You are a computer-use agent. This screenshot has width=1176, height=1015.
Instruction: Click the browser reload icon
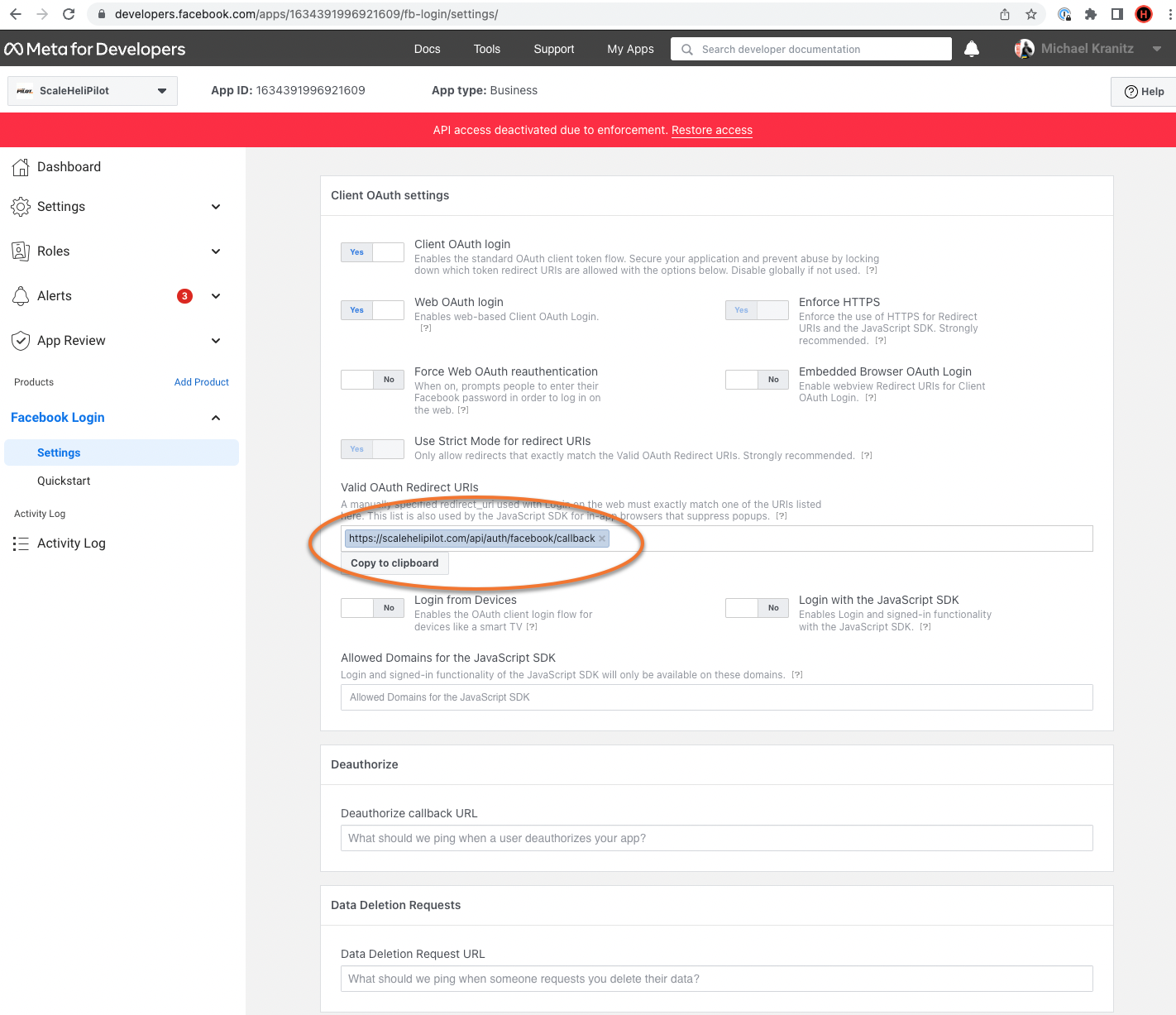tap(69, 14)
